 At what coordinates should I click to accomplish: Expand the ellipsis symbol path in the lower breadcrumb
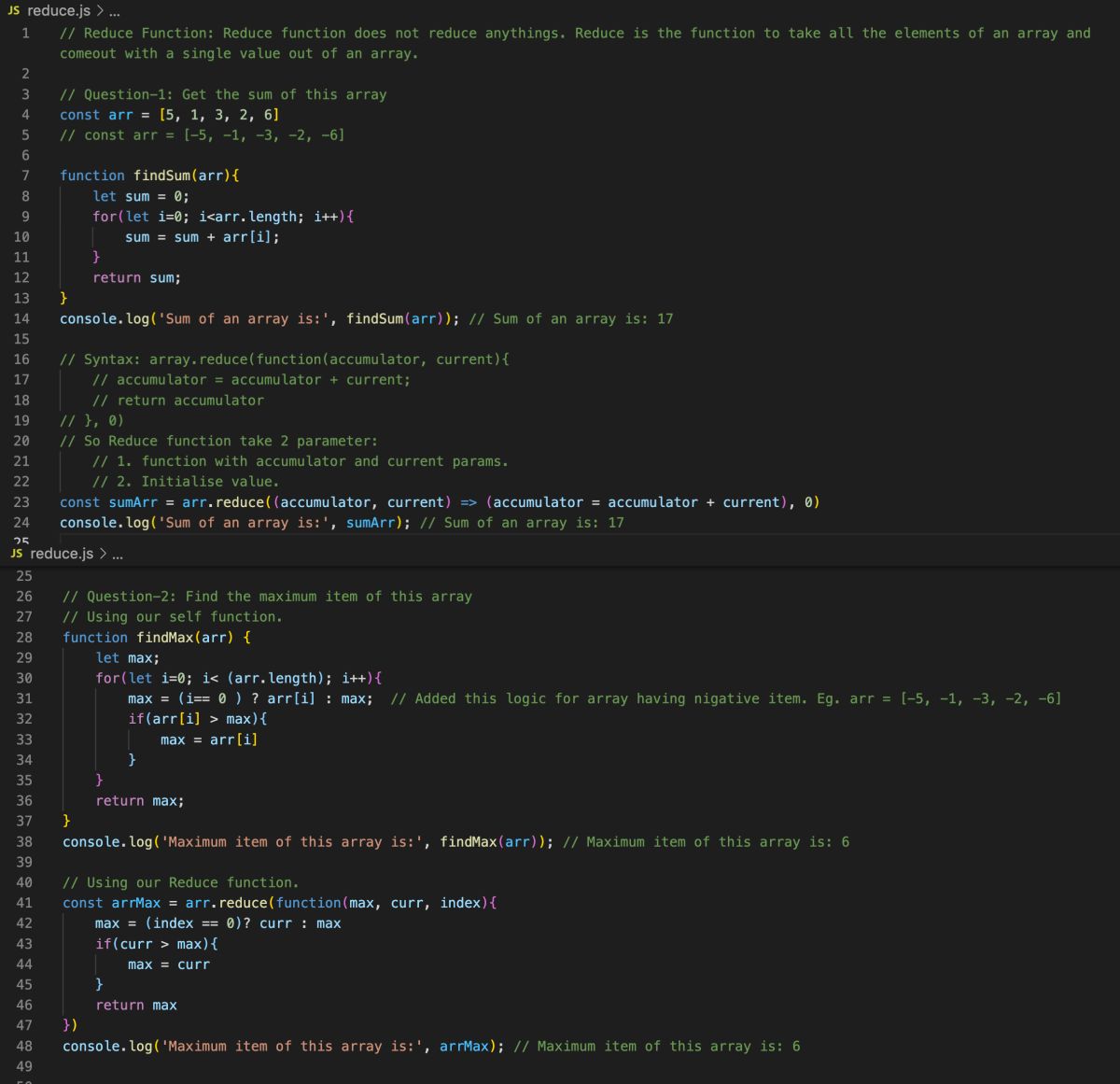point(117,555)
